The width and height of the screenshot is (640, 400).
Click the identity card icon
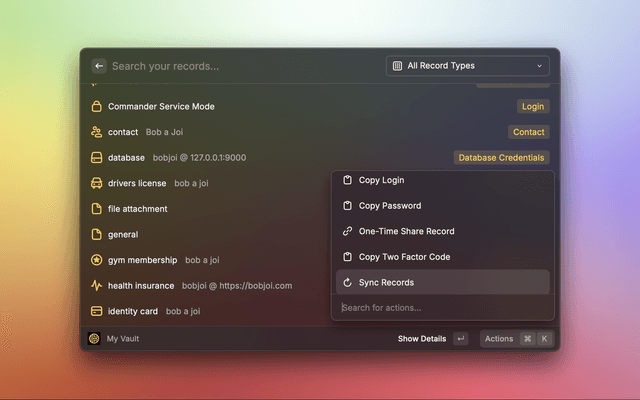pos(97,311)
